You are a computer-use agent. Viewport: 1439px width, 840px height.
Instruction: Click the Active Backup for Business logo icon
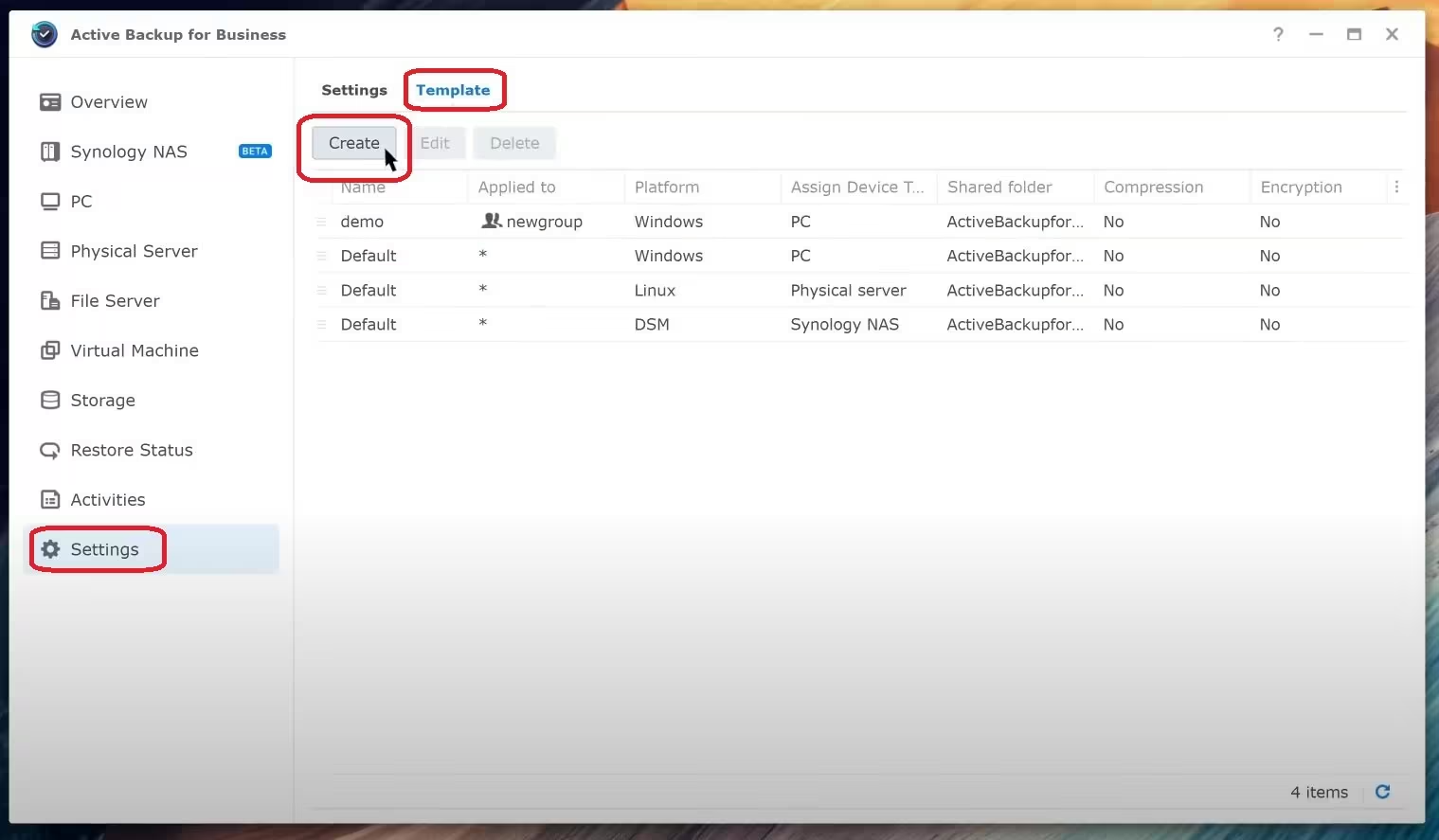pos(44,34)
